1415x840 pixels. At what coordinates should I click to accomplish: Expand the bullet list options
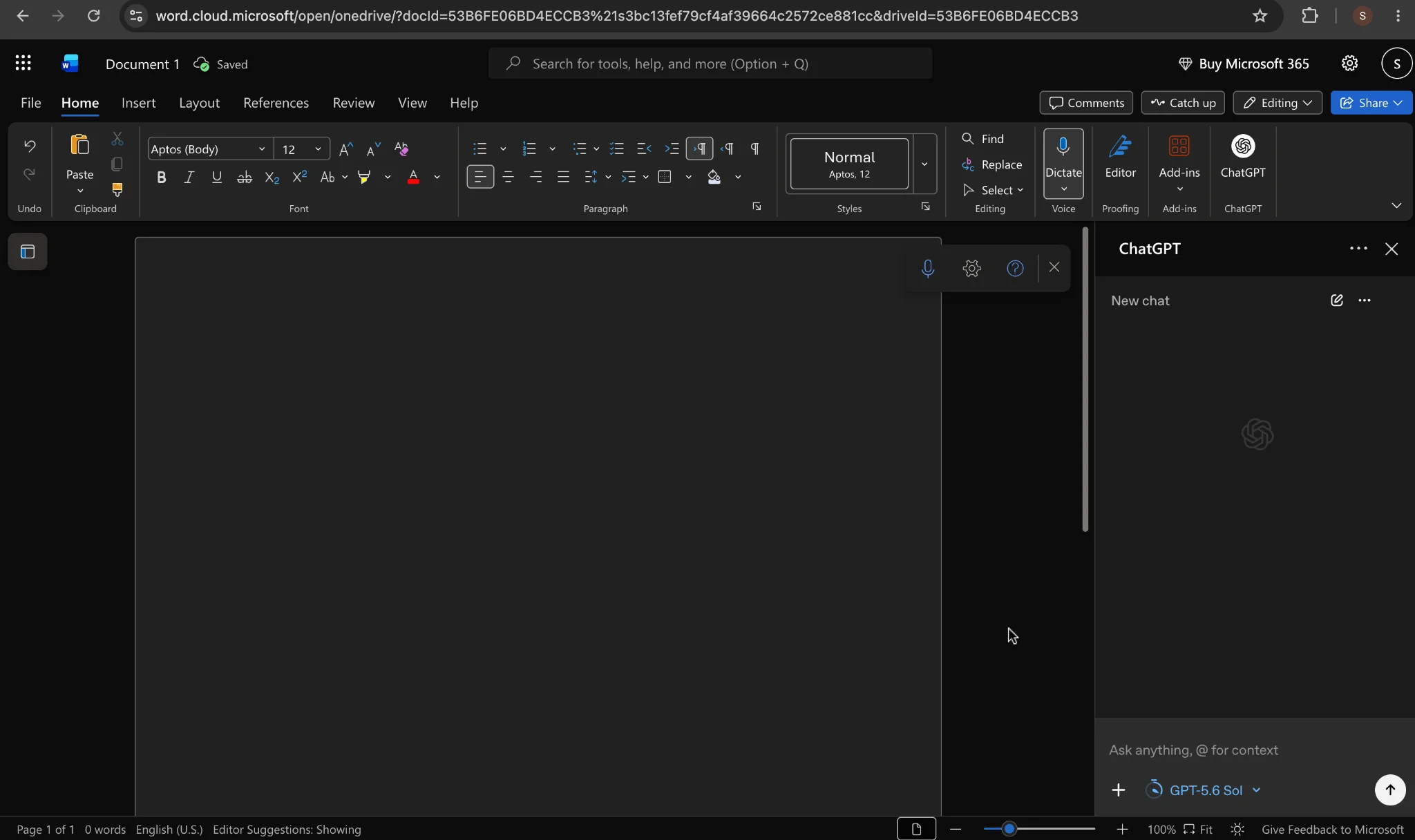pos(503,149)
